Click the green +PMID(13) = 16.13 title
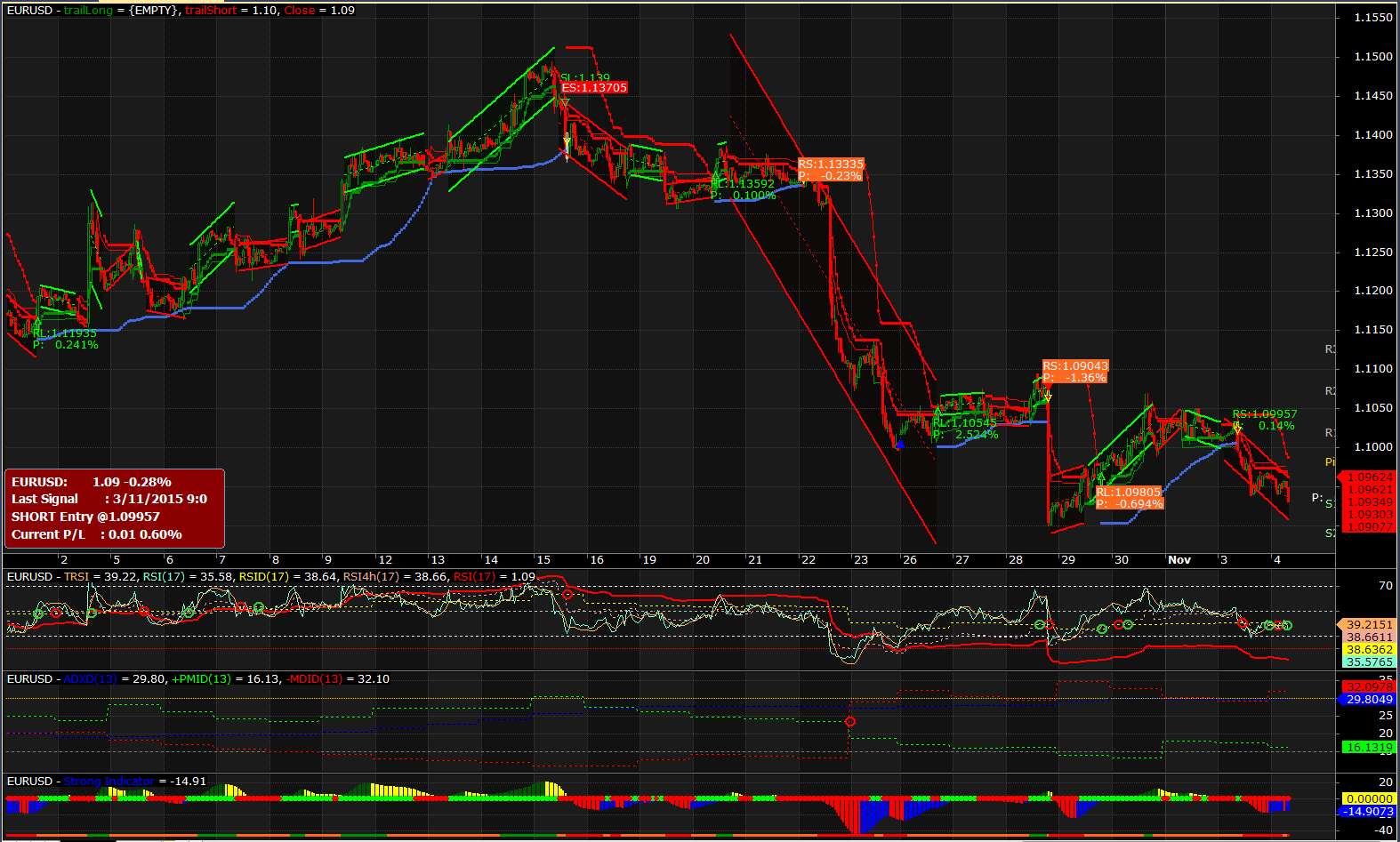This screenshot has height=842, width=1400. 225,679
